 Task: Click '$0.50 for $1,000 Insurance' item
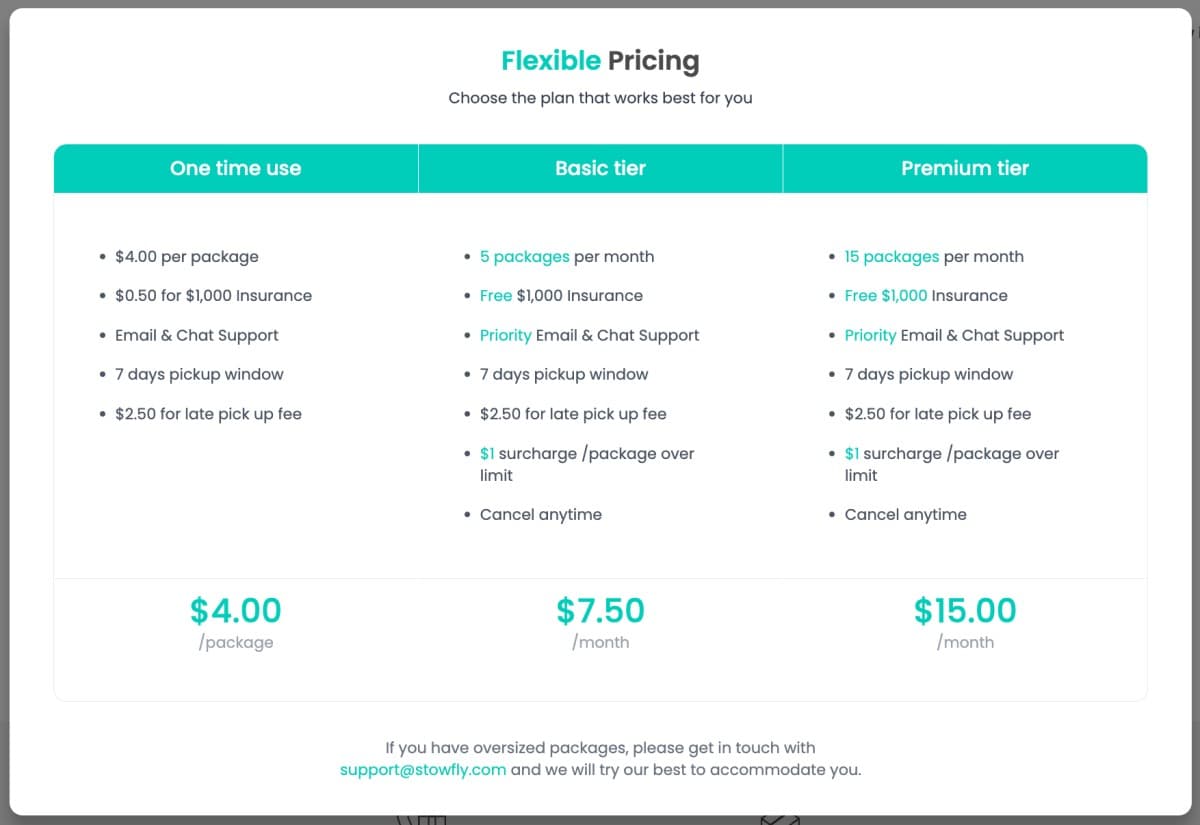tap(213, 296)
